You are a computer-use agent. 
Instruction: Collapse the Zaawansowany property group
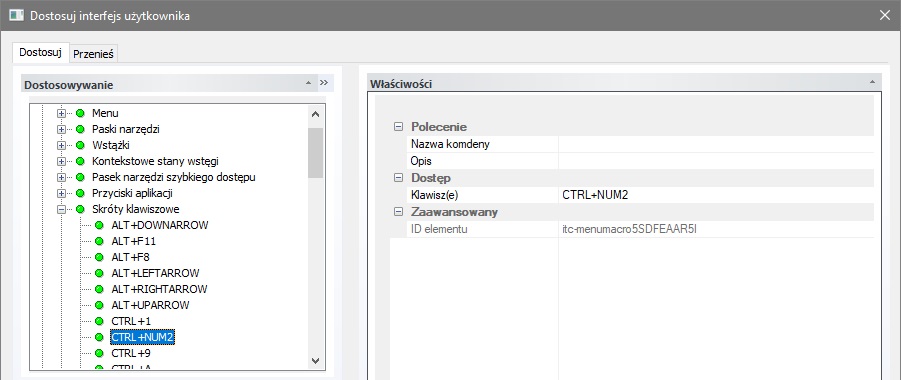pyautogui.click(x=398, y=212)
